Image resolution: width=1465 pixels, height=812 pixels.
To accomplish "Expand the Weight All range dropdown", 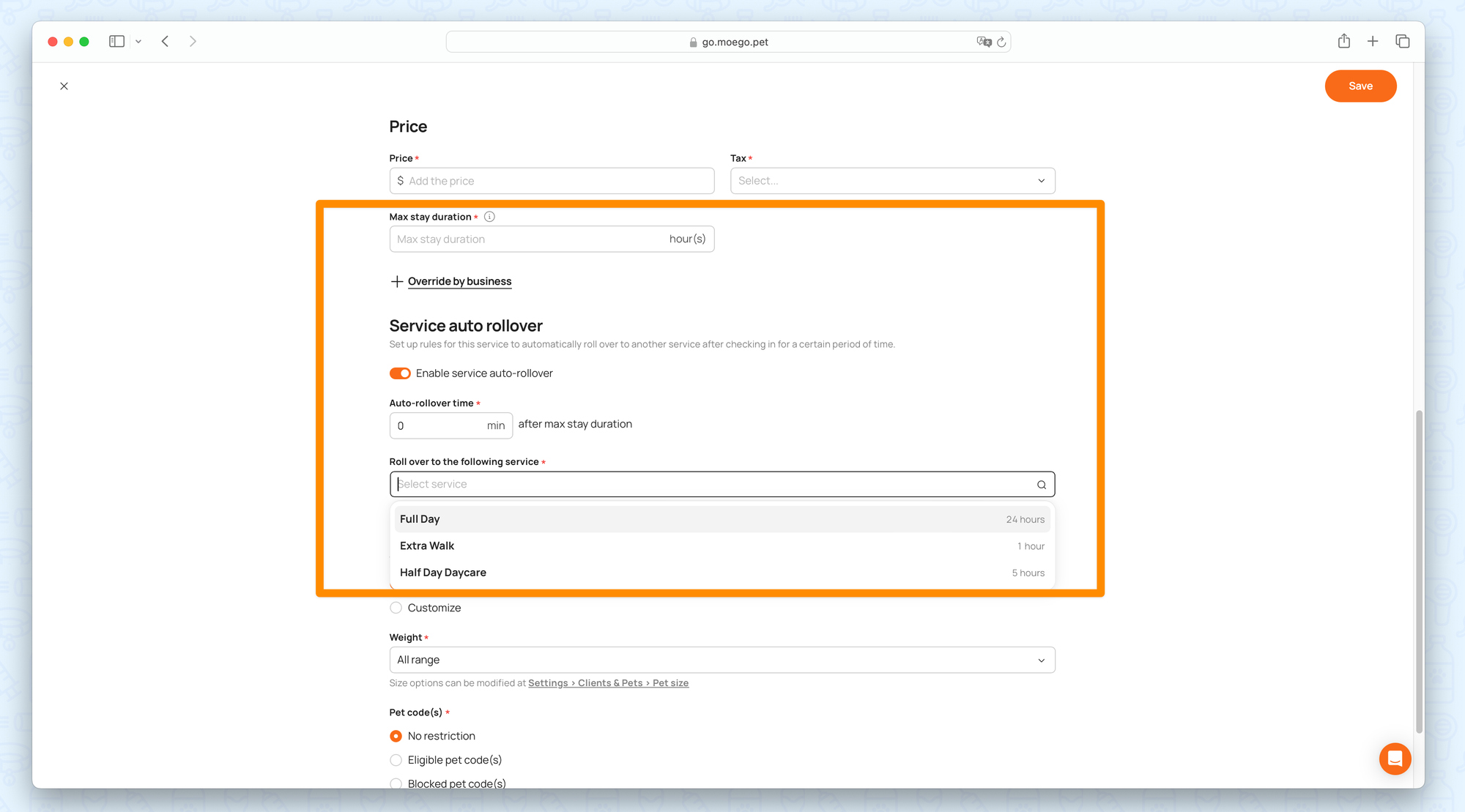I will (x=722, y=660).
